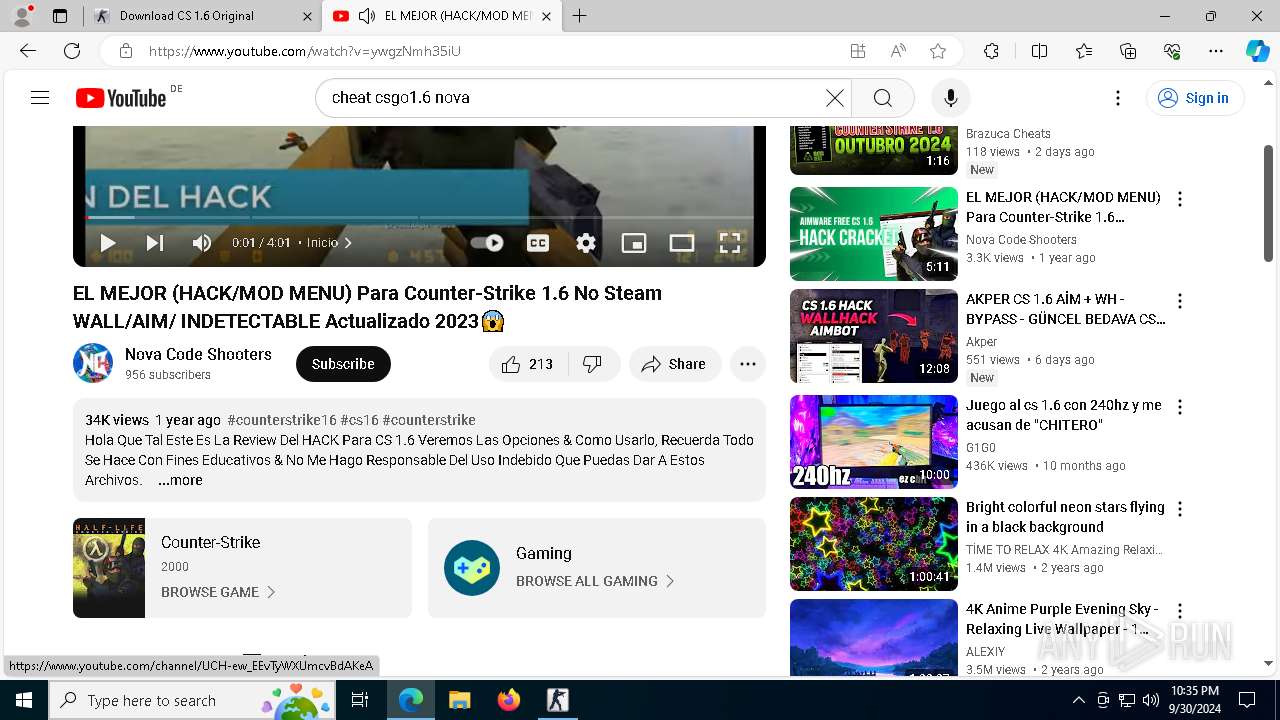Open the 240hz suggested thumbnail
Image resolution: width=1280 pixels, height=720 pixels.
click(x=874, y=442)
